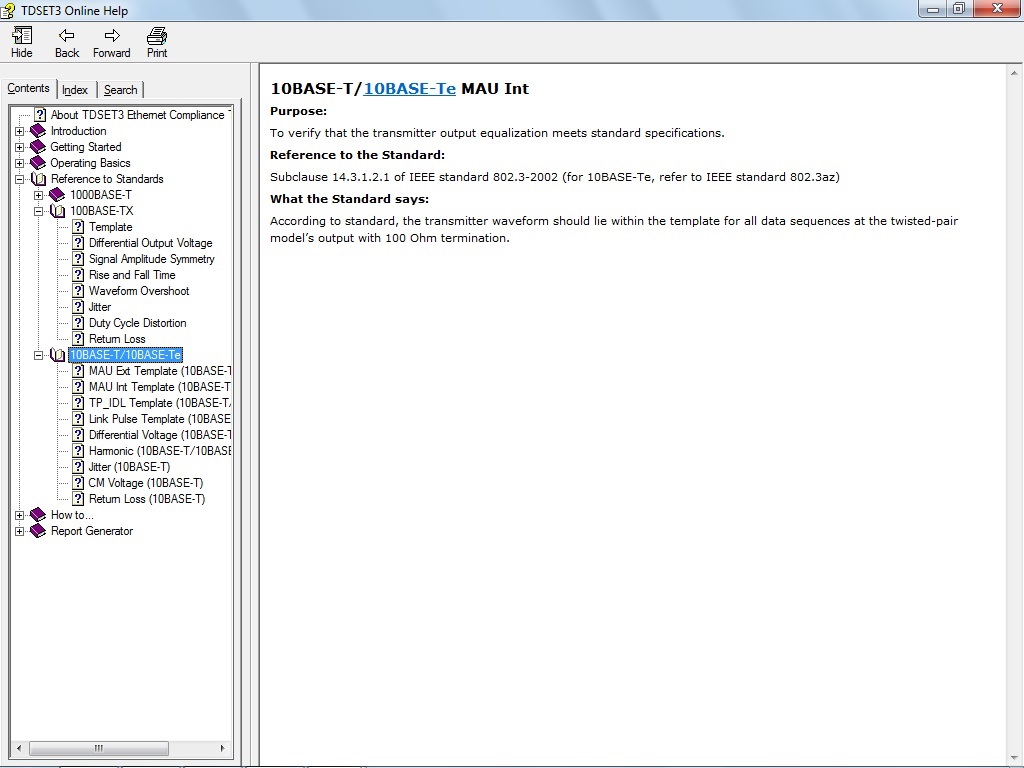Open the Return Loss (10BASE-T) topic
The image size is (1024, 768).
point(147,499)
